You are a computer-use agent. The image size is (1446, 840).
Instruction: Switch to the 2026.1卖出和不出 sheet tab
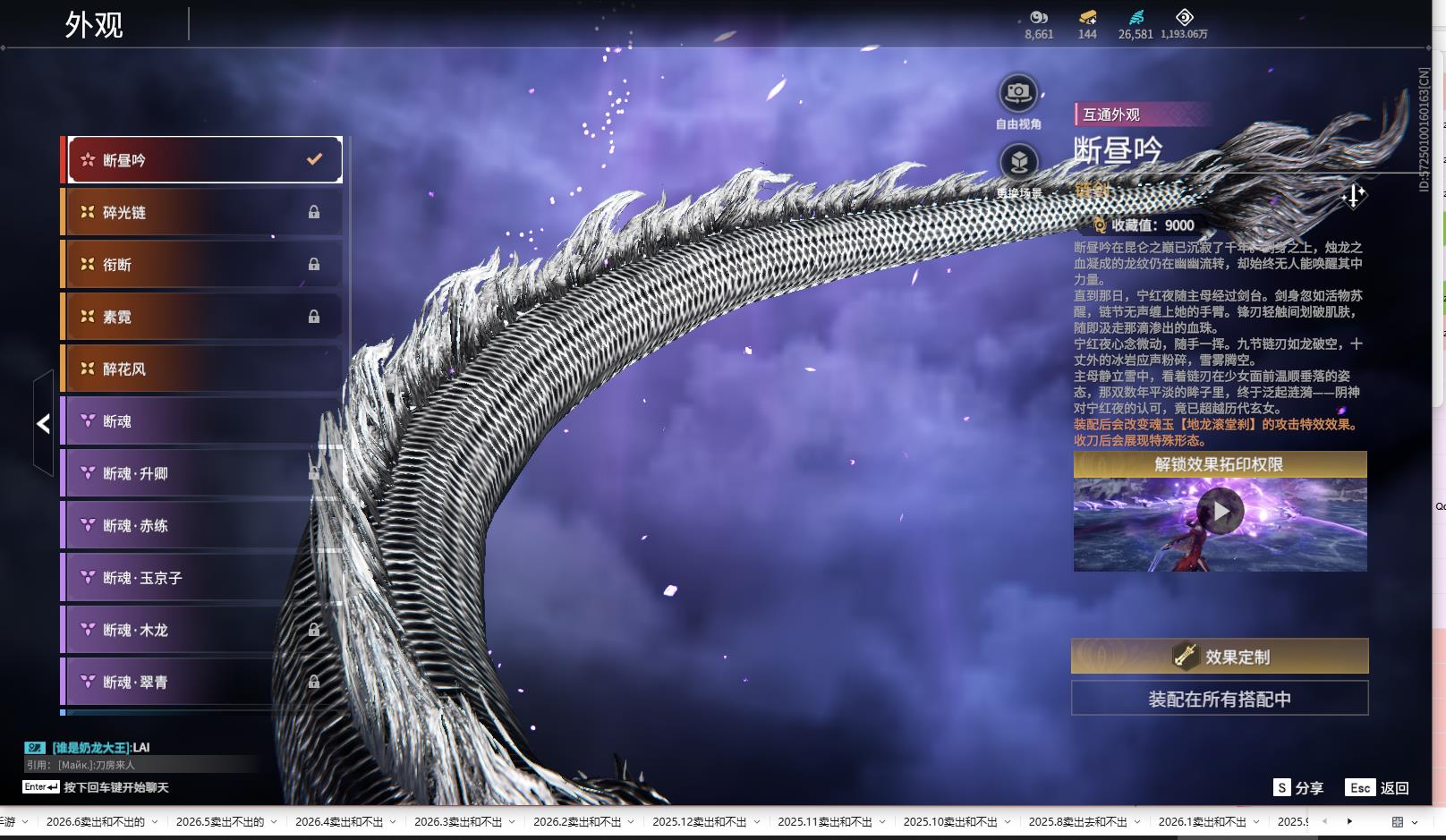(1202, 821)
